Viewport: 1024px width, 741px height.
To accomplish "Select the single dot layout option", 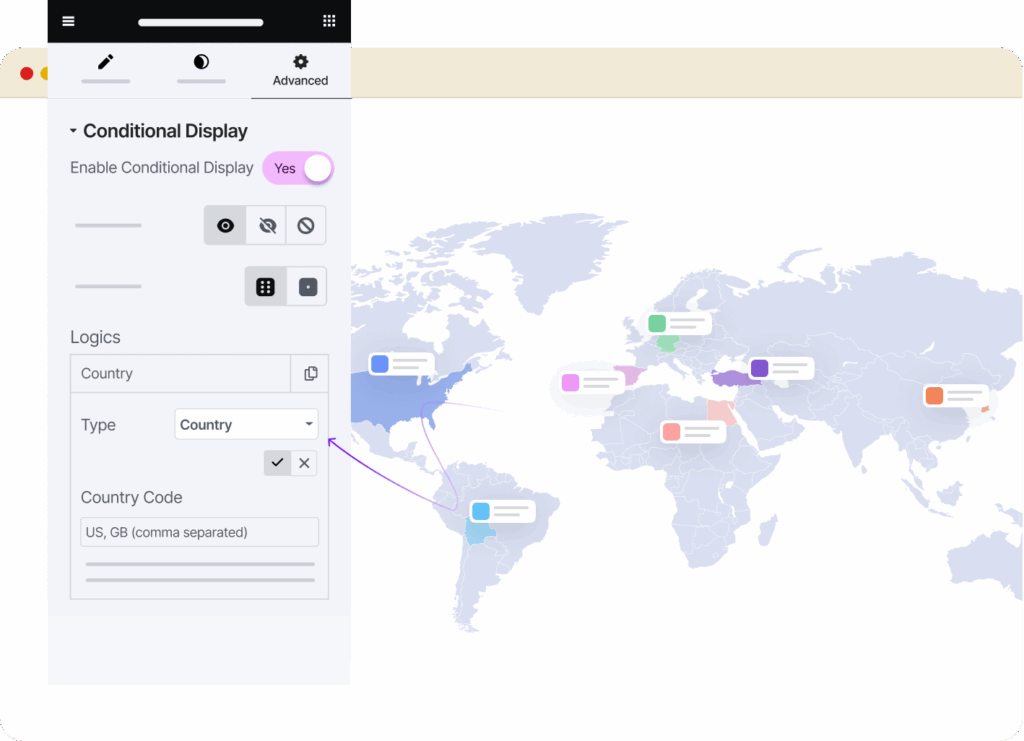I will tap(306, 286).
